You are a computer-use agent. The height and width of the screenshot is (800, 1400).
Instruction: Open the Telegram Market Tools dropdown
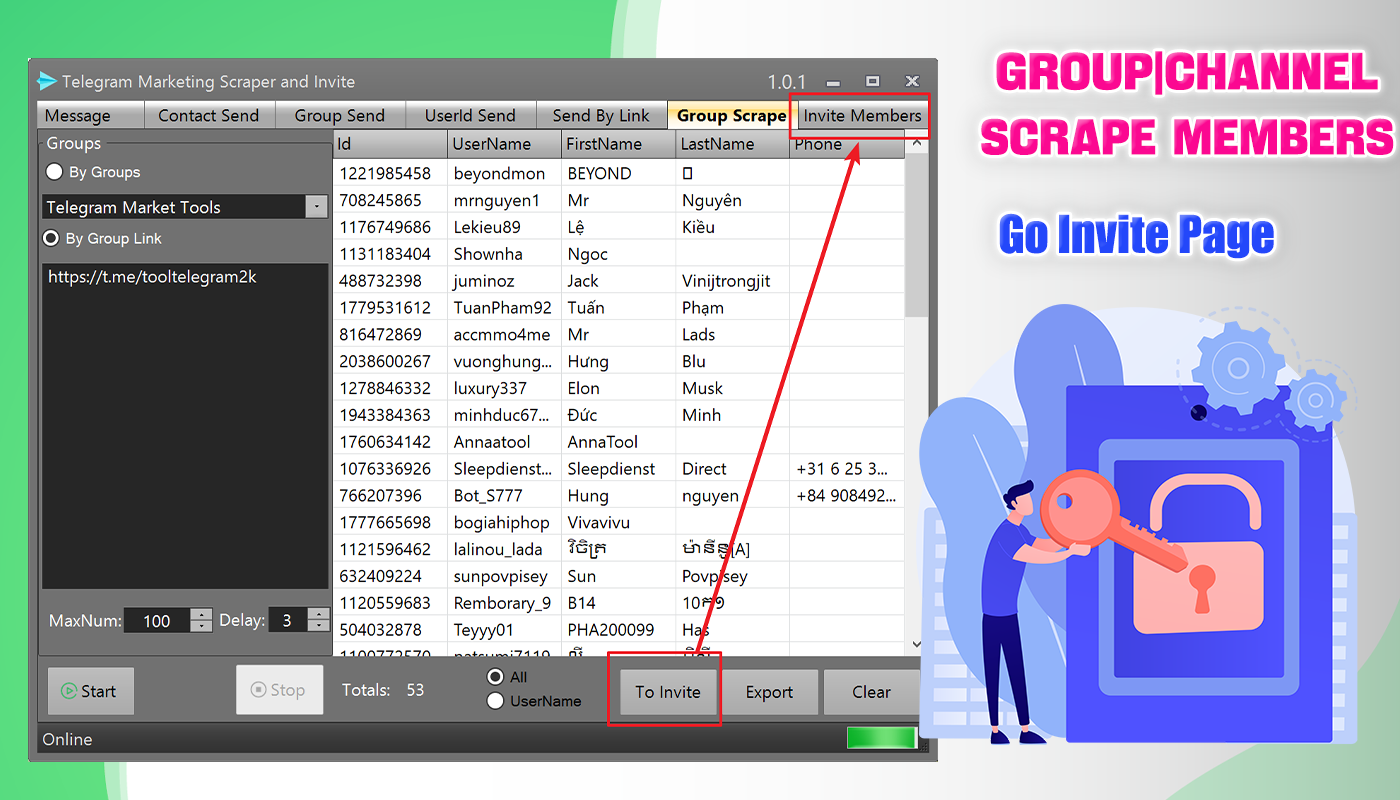316,207
